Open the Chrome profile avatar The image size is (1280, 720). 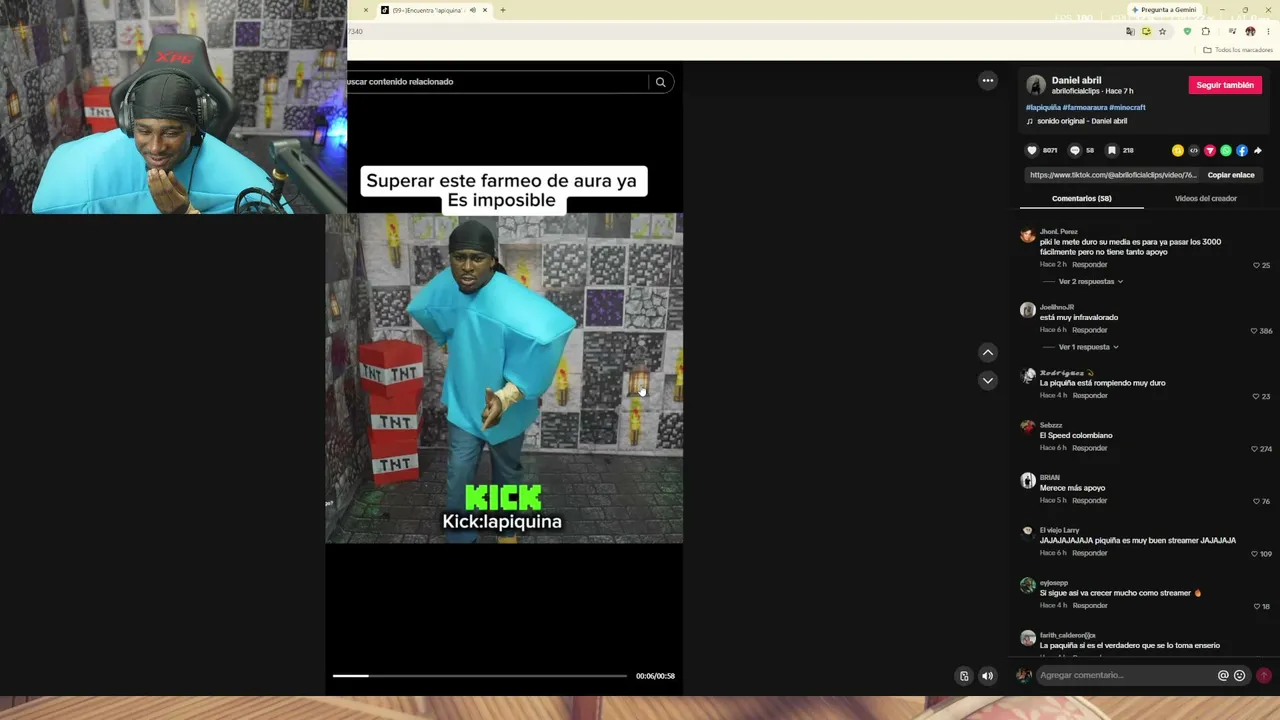(x=1250, y=31)
